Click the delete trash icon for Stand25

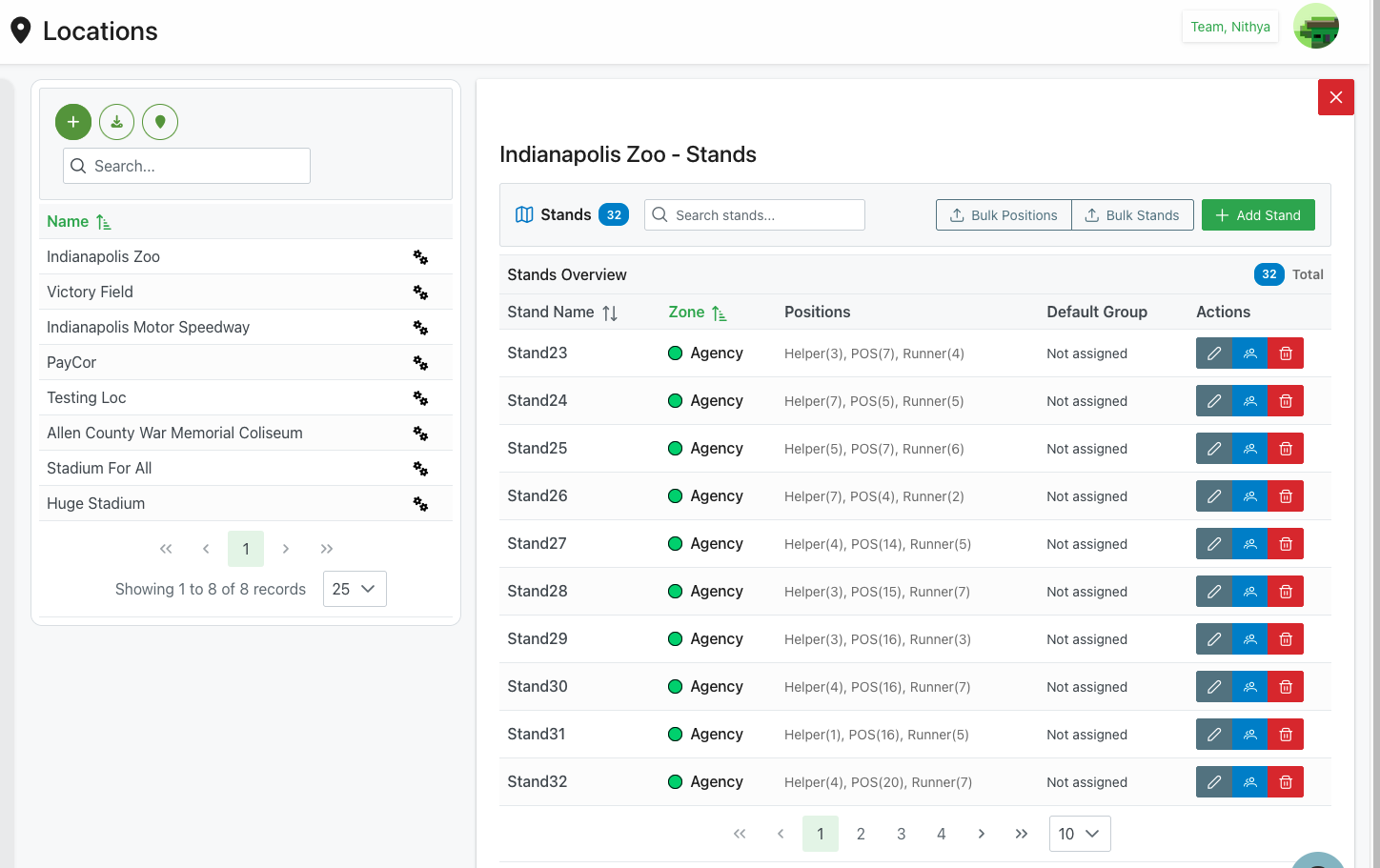click(1285, 449)
